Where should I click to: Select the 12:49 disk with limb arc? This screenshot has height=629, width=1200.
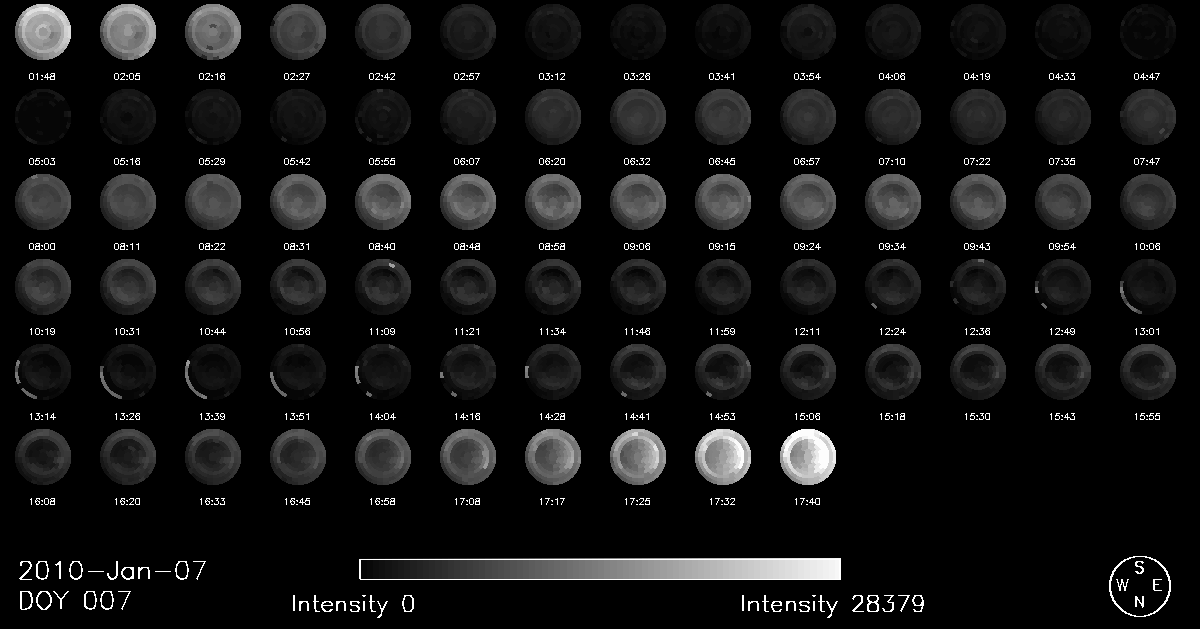[1062, 287]
